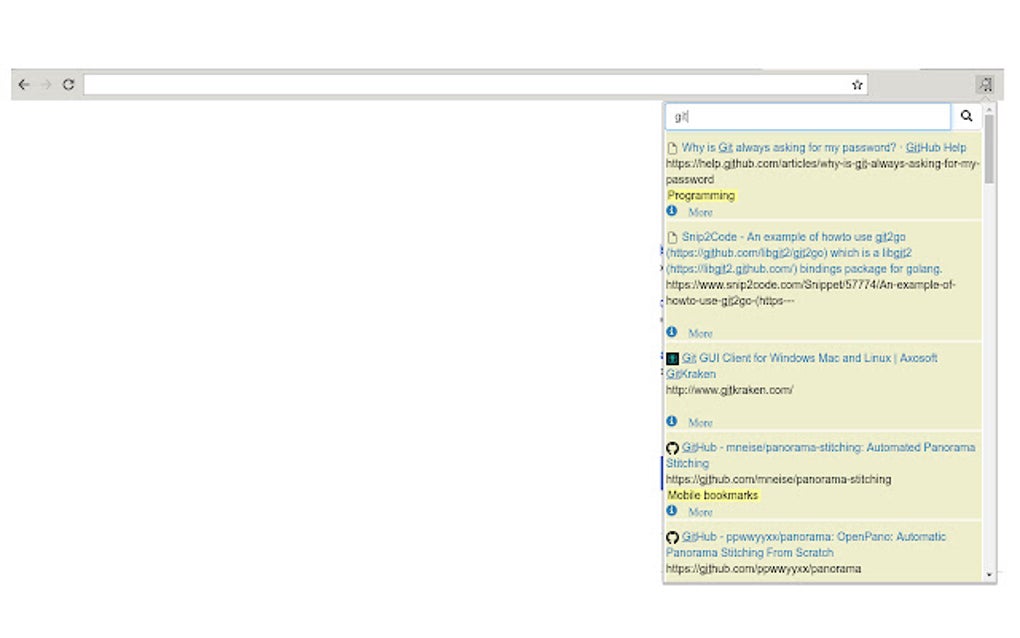Viewport: 1020px width, 638px height.
Task: Open the Snip2Code git2go example link
Action: [804, 253]
